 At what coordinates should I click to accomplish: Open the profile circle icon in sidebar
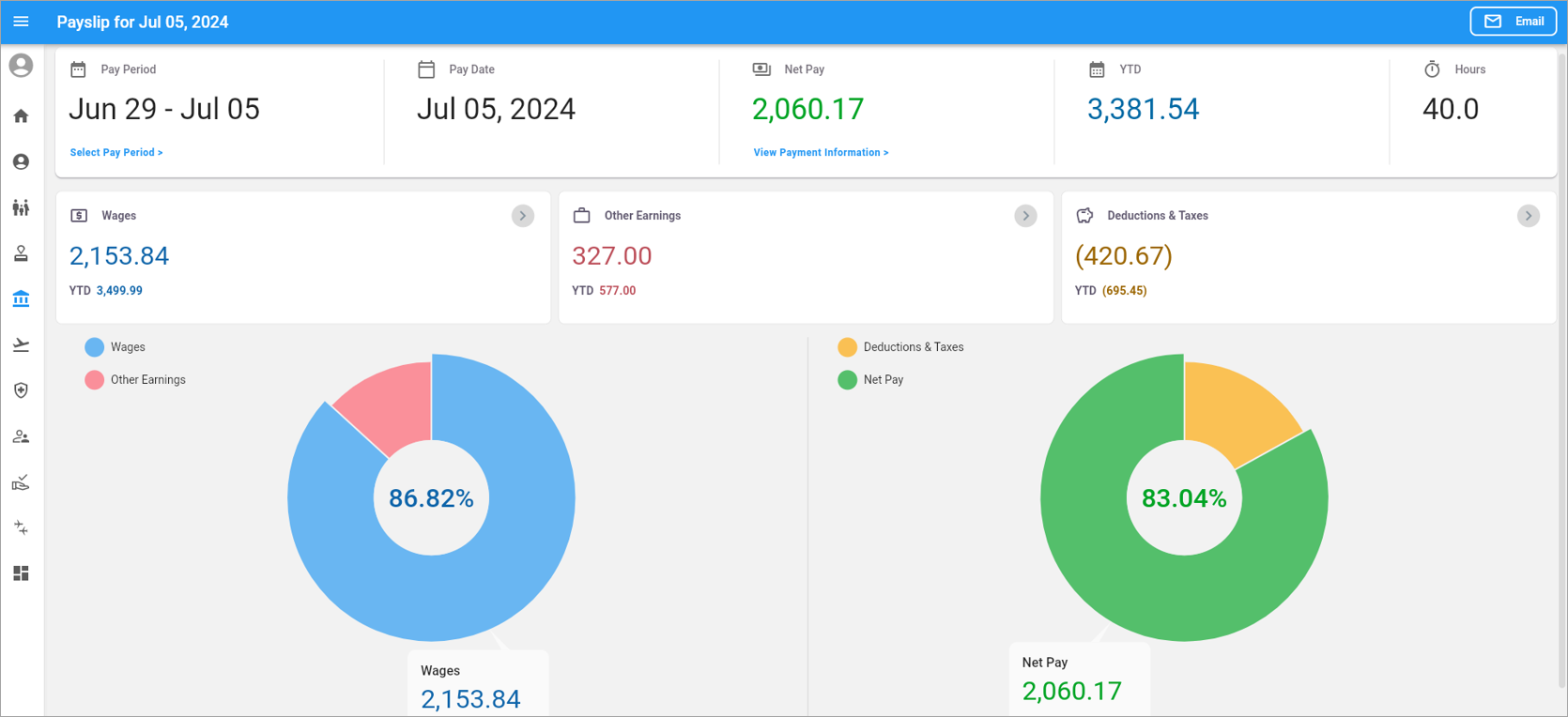click(21, 162)
